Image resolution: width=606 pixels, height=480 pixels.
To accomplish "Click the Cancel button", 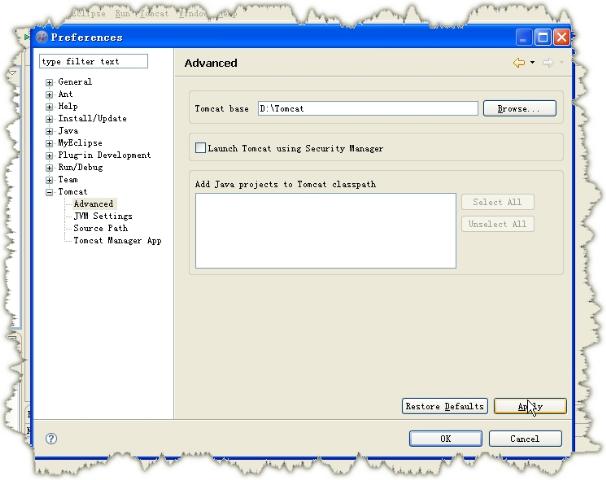I will pos(525,439).
